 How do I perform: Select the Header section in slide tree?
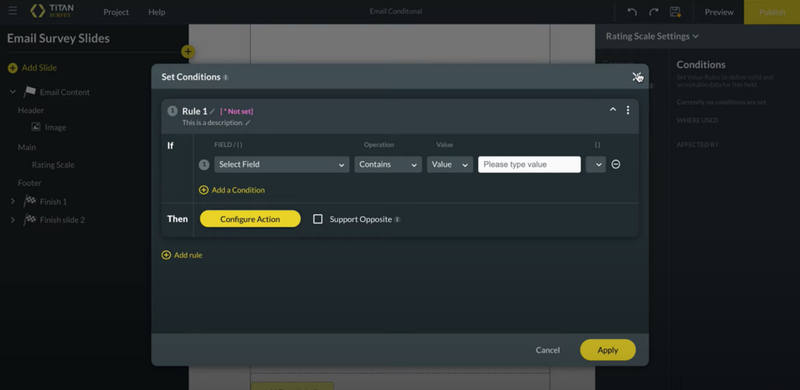(x=31, y=110)
